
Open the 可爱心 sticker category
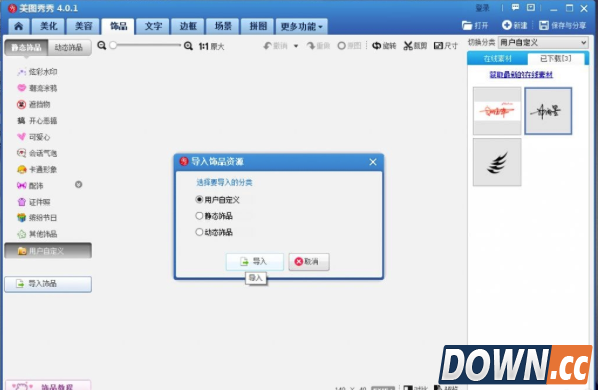(x=34, y=137)
